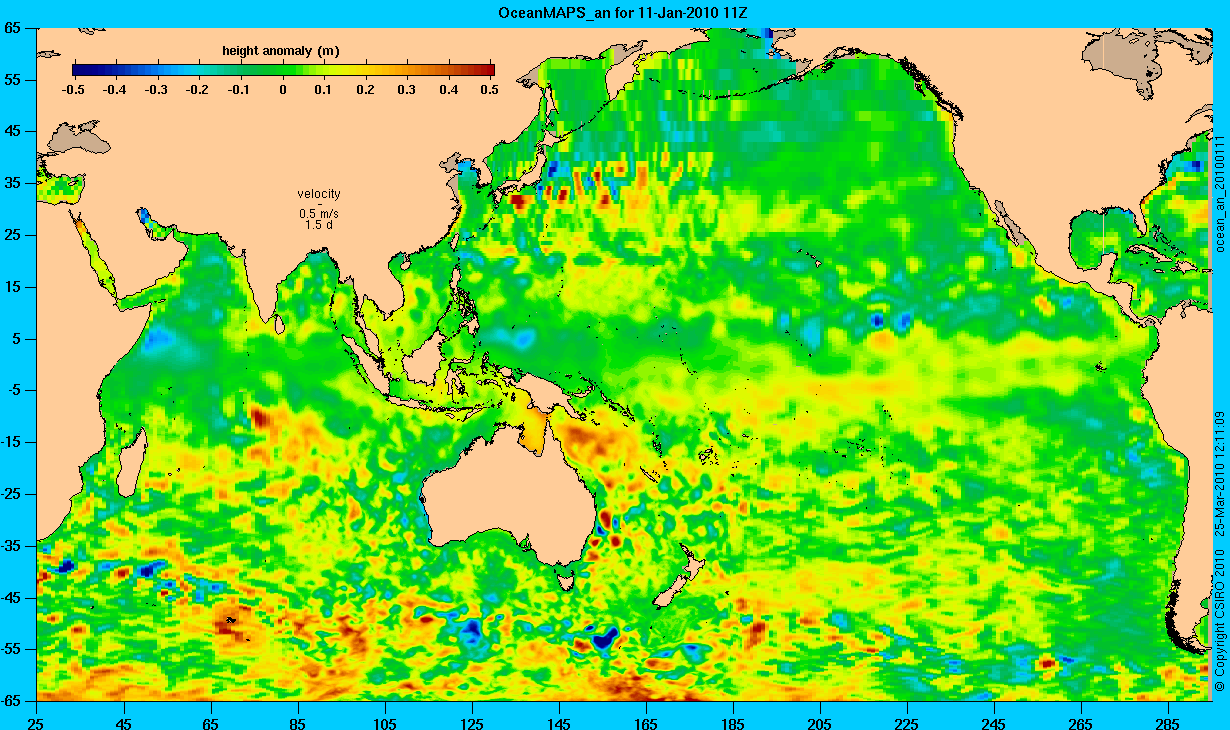
Task: Click longitude axis label "225"
Action: coord(907,722)
